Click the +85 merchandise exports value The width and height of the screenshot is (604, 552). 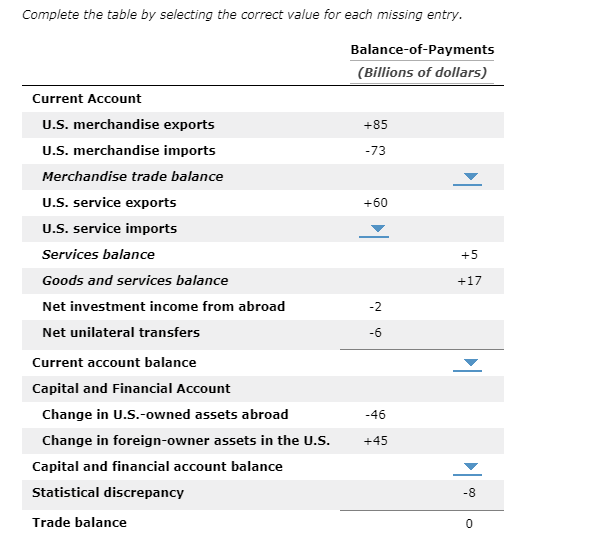point(376,125)
